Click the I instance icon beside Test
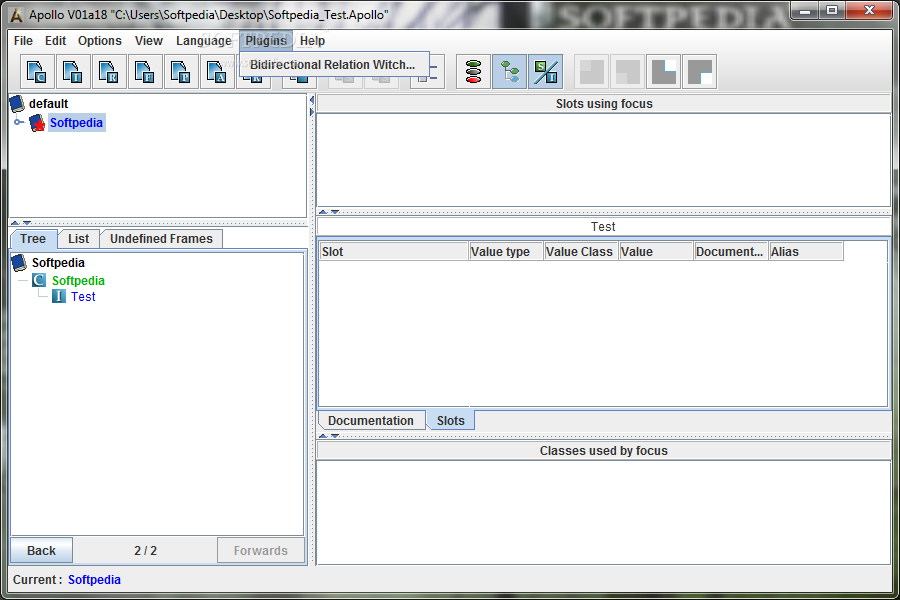The height and width of the screenshot is (600, 900). pyautogui.click(x=59, y=296)
